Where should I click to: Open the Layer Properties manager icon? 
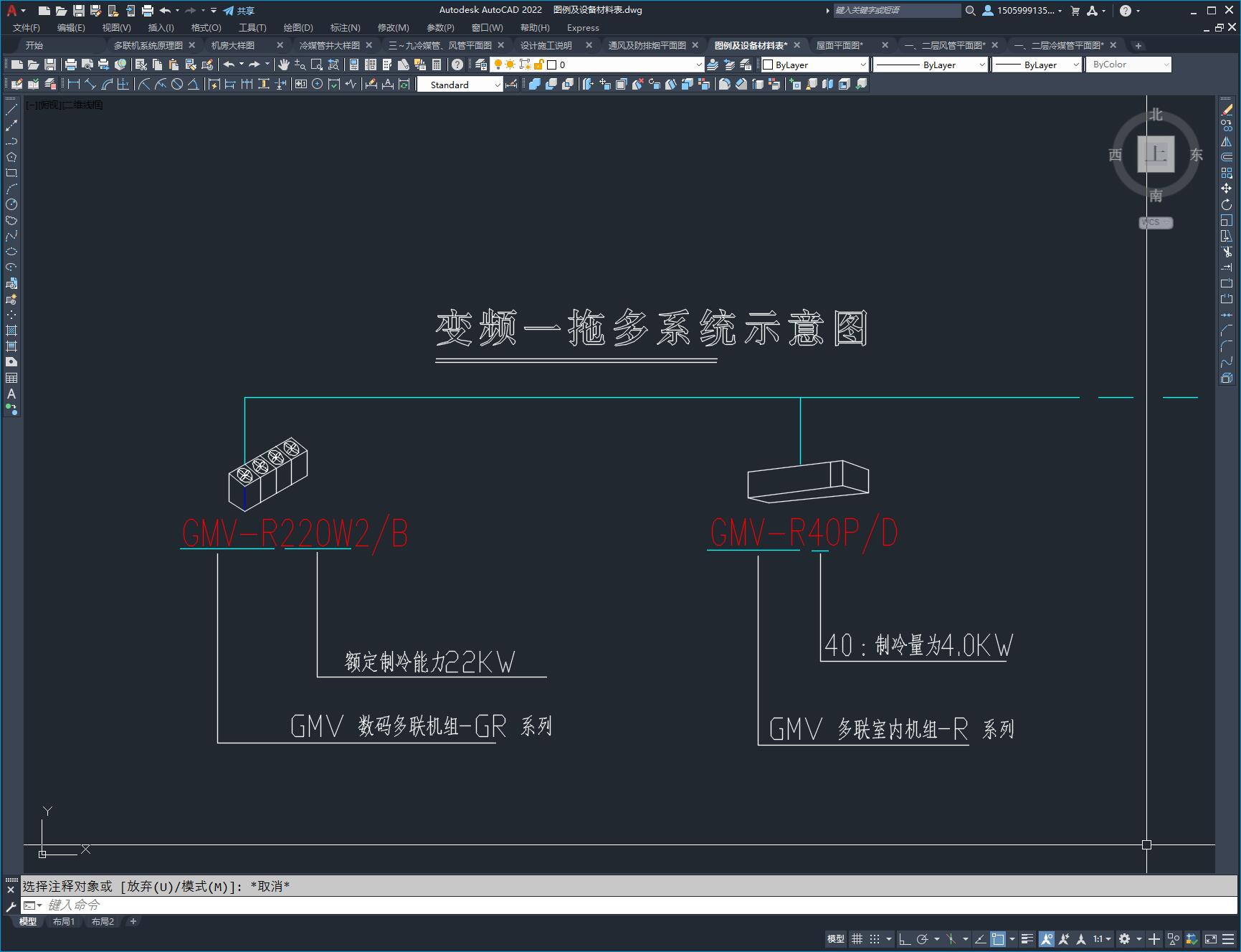(x=481, y=65)
